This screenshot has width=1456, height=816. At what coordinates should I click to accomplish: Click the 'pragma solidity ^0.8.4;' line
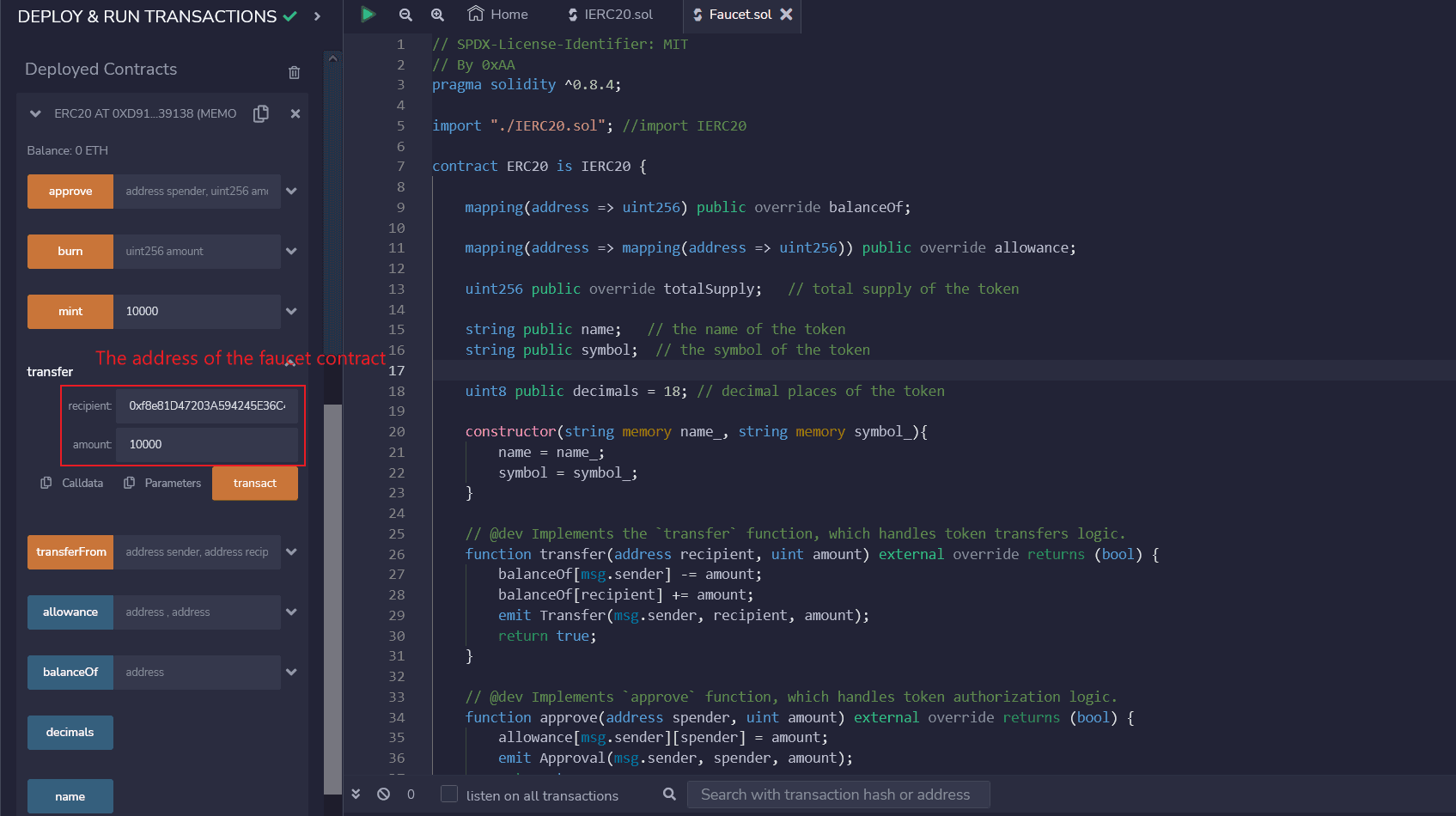(527, 85)
